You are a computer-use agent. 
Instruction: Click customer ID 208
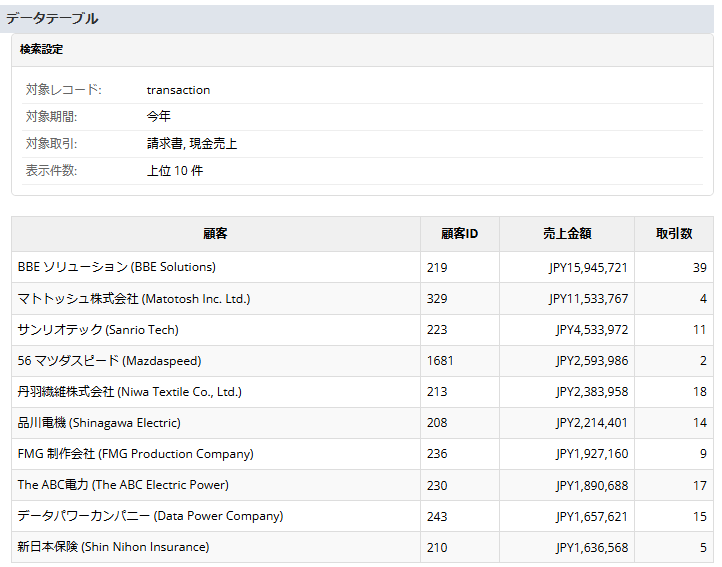(x=437, y=423)
